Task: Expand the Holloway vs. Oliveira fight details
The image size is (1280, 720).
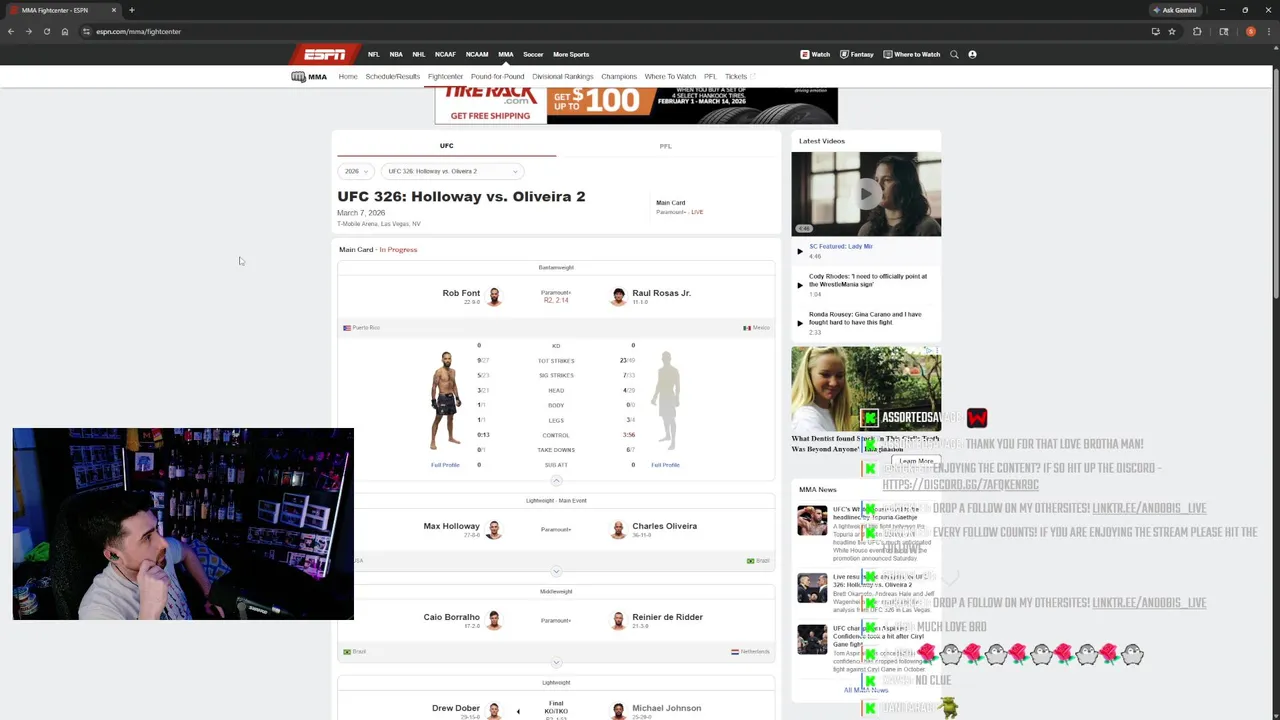Action: [556, 571]
